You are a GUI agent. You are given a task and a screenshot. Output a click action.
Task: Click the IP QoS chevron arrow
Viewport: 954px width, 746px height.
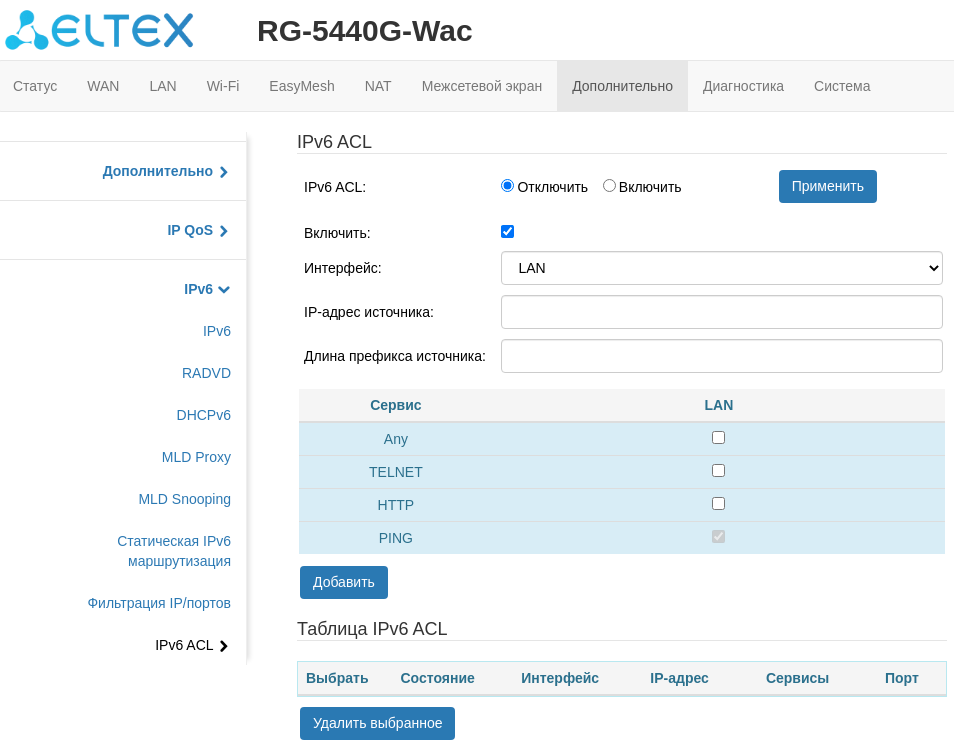coord(223,231)
